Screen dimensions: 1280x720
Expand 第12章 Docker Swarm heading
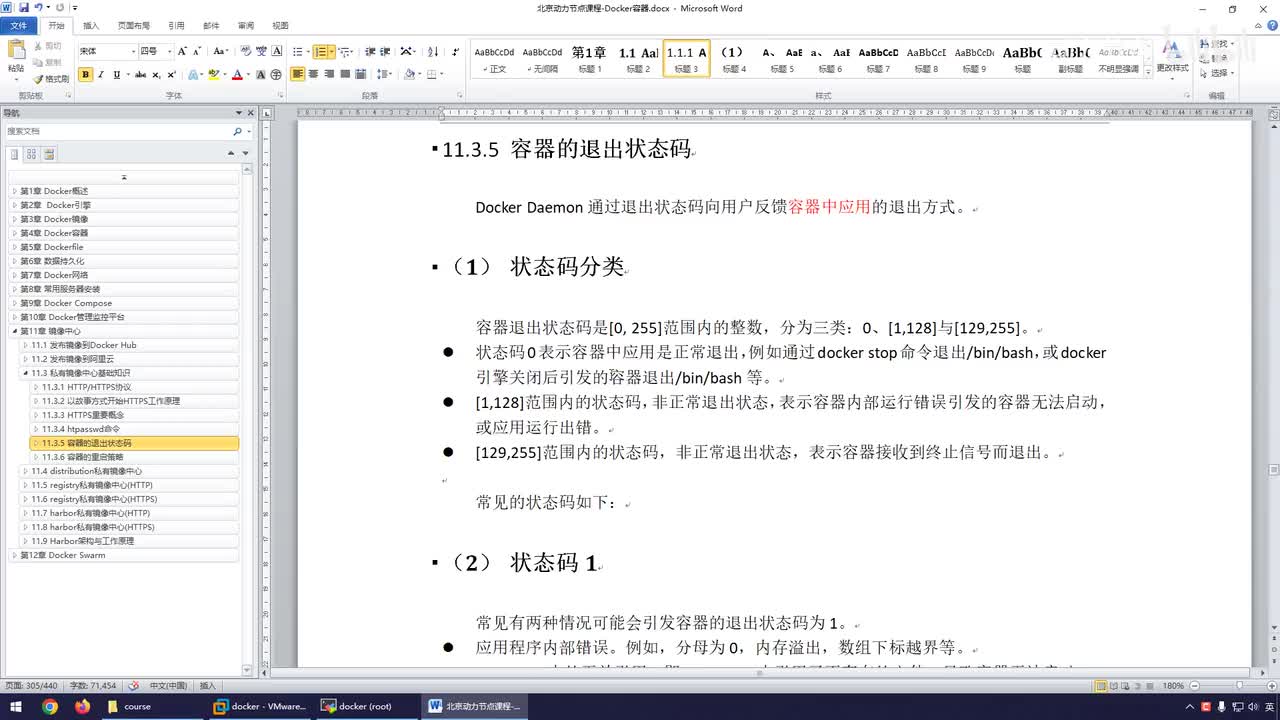pyautogui.click(x=14, y=555)
